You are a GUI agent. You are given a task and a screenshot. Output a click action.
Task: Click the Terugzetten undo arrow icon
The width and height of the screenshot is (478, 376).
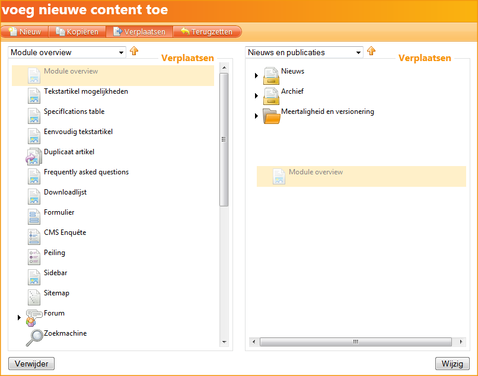coord(185,31)
